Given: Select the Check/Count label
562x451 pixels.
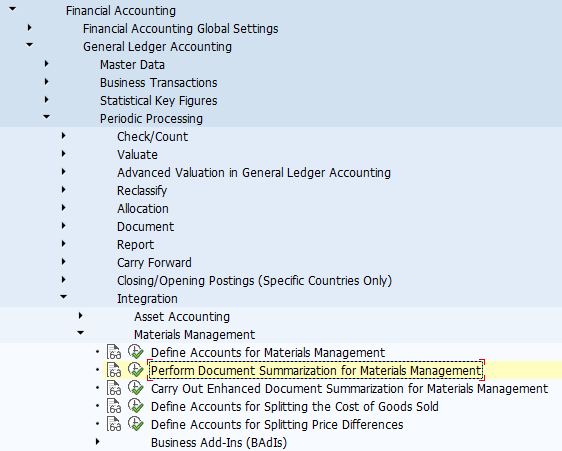Looking at the screenshot, I should pos(152,137).
